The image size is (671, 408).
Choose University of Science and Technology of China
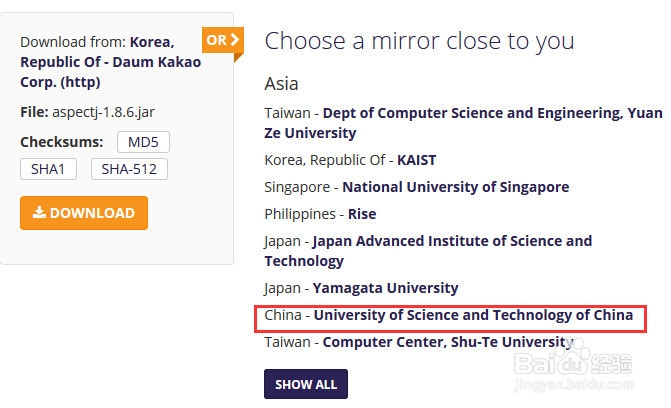473,315
